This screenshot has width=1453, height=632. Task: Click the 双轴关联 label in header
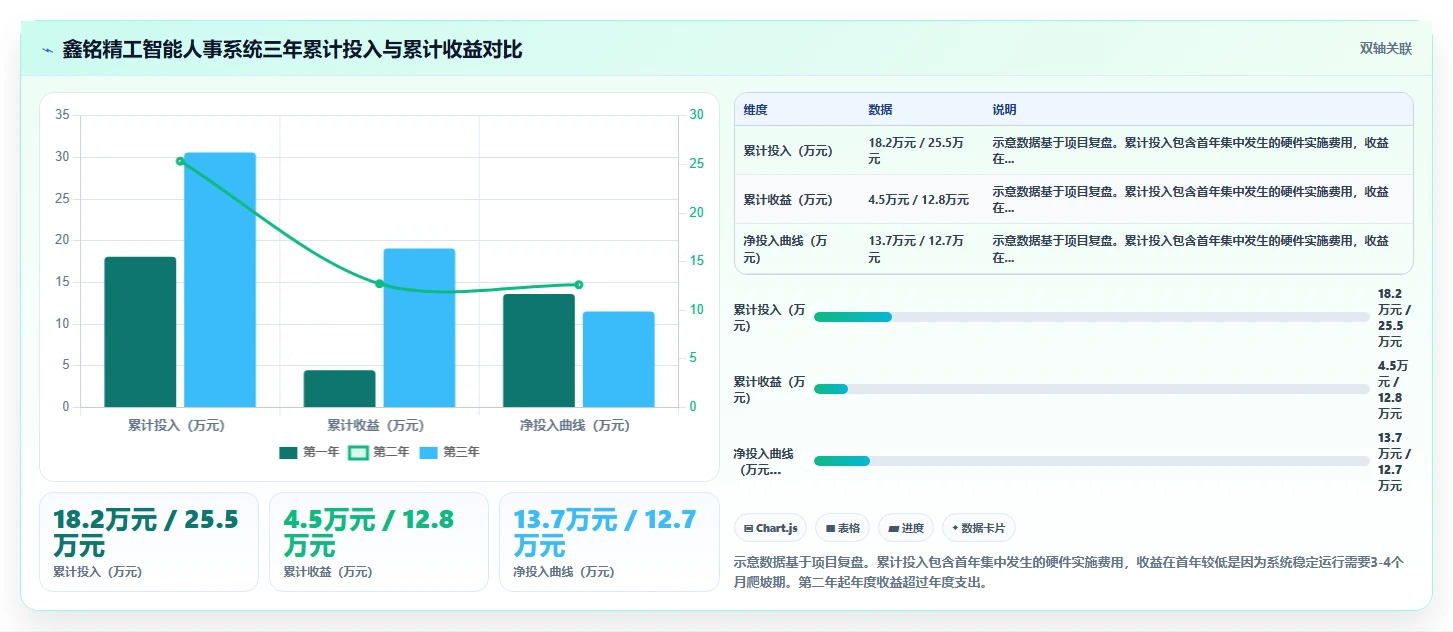[1385, 49]
